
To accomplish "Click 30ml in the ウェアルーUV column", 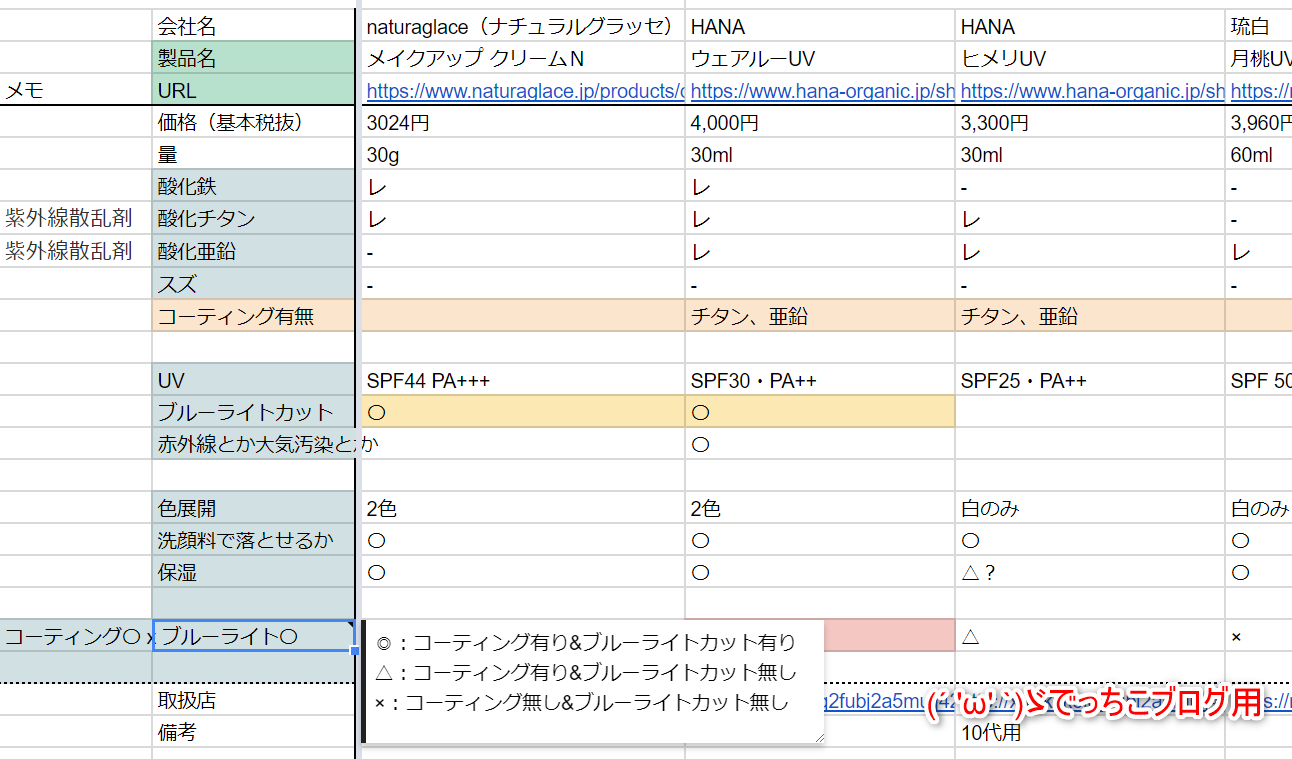I will pos(820,155).
